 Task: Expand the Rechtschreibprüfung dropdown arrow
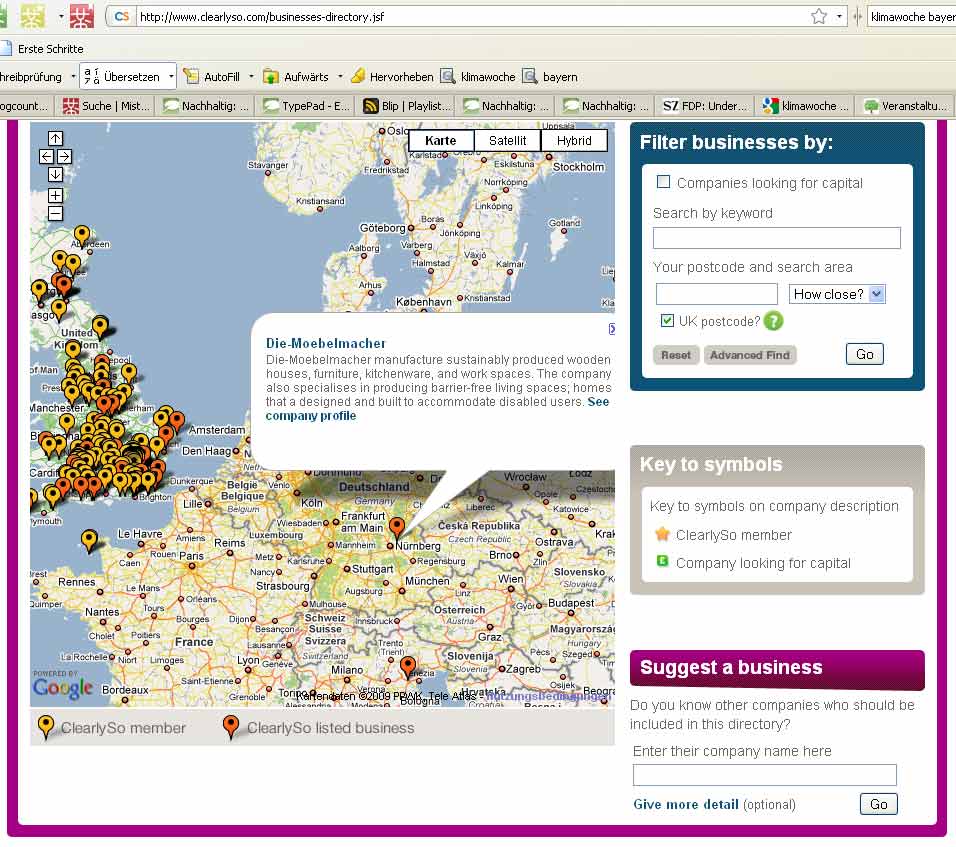(73, 77)
